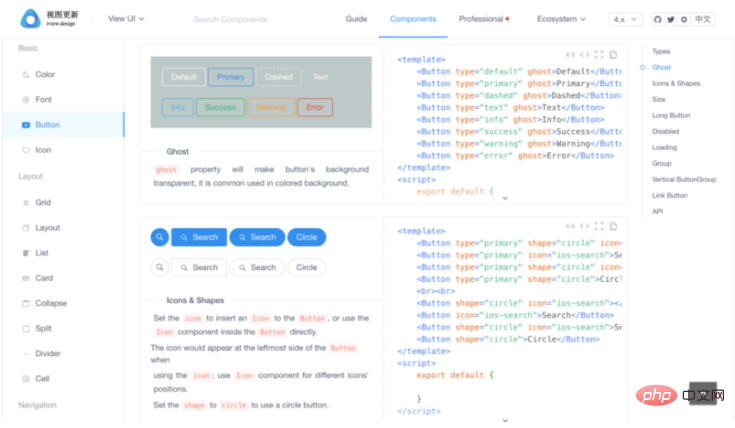Click the ghost Success button

click(x=220, y=107)
